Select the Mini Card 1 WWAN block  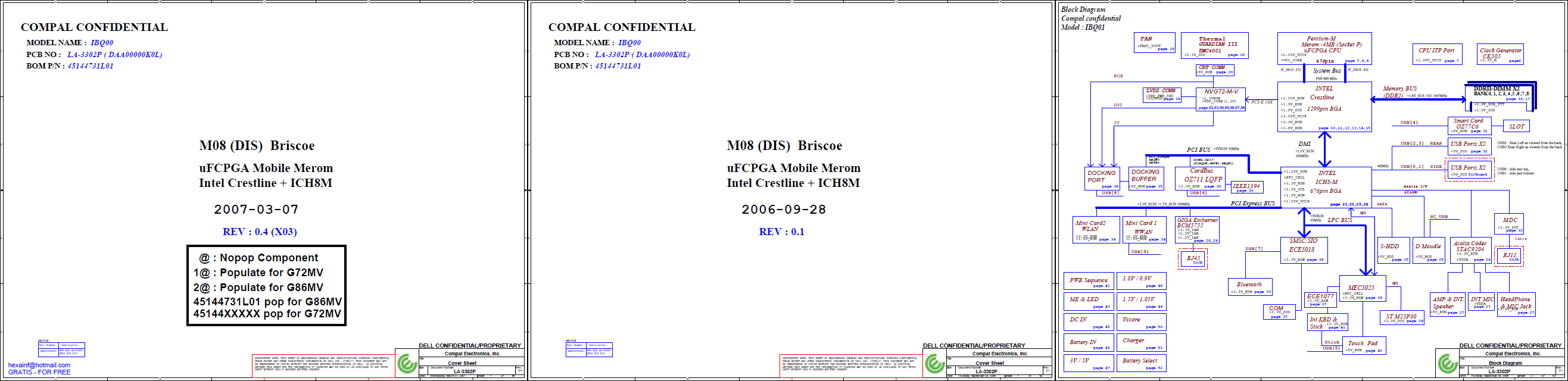(x=1145, y=230)
